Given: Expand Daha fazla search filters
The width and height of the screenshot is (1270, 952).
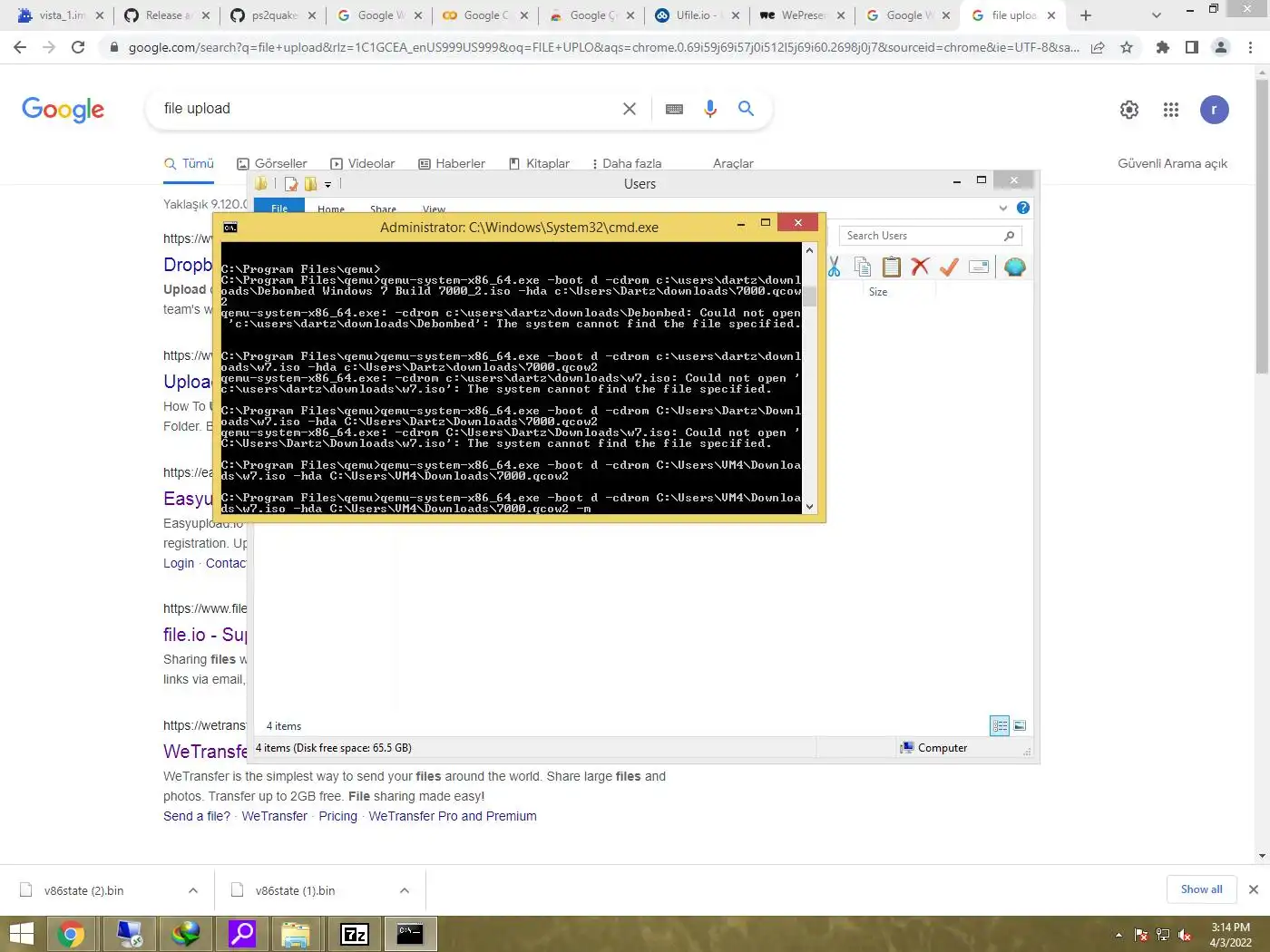Looking at the screenshot, I should pyautogui.click(x=626, y=163).
